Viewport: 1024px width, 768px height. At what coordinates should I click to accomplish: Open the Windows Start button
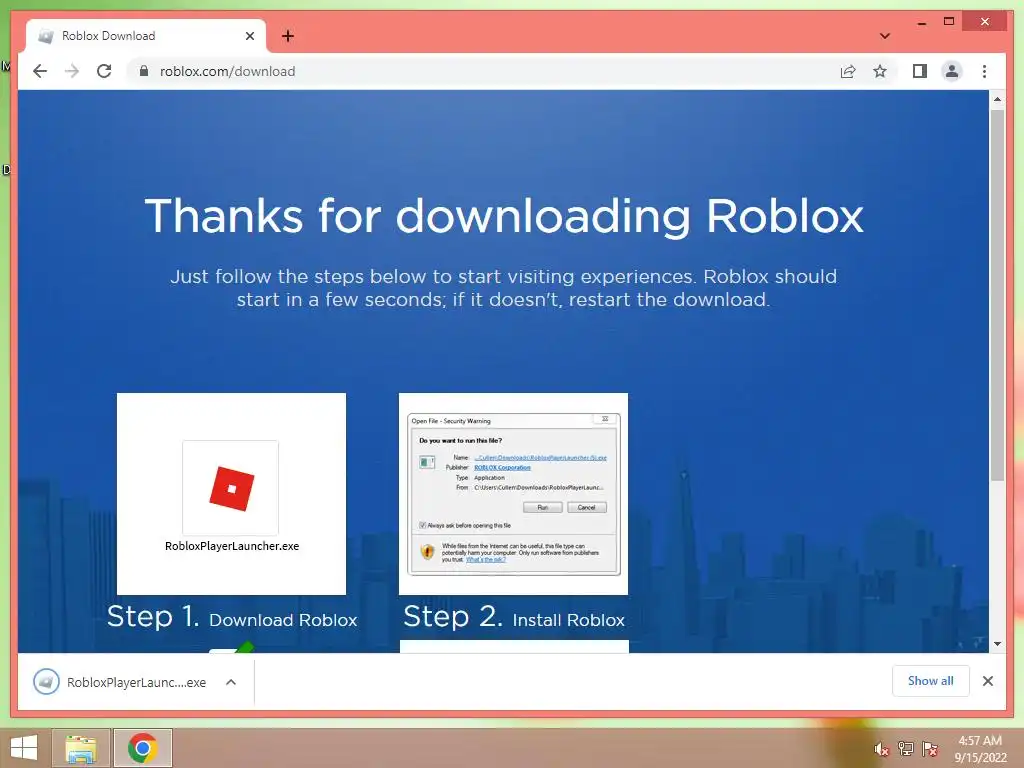pos(24,748)
